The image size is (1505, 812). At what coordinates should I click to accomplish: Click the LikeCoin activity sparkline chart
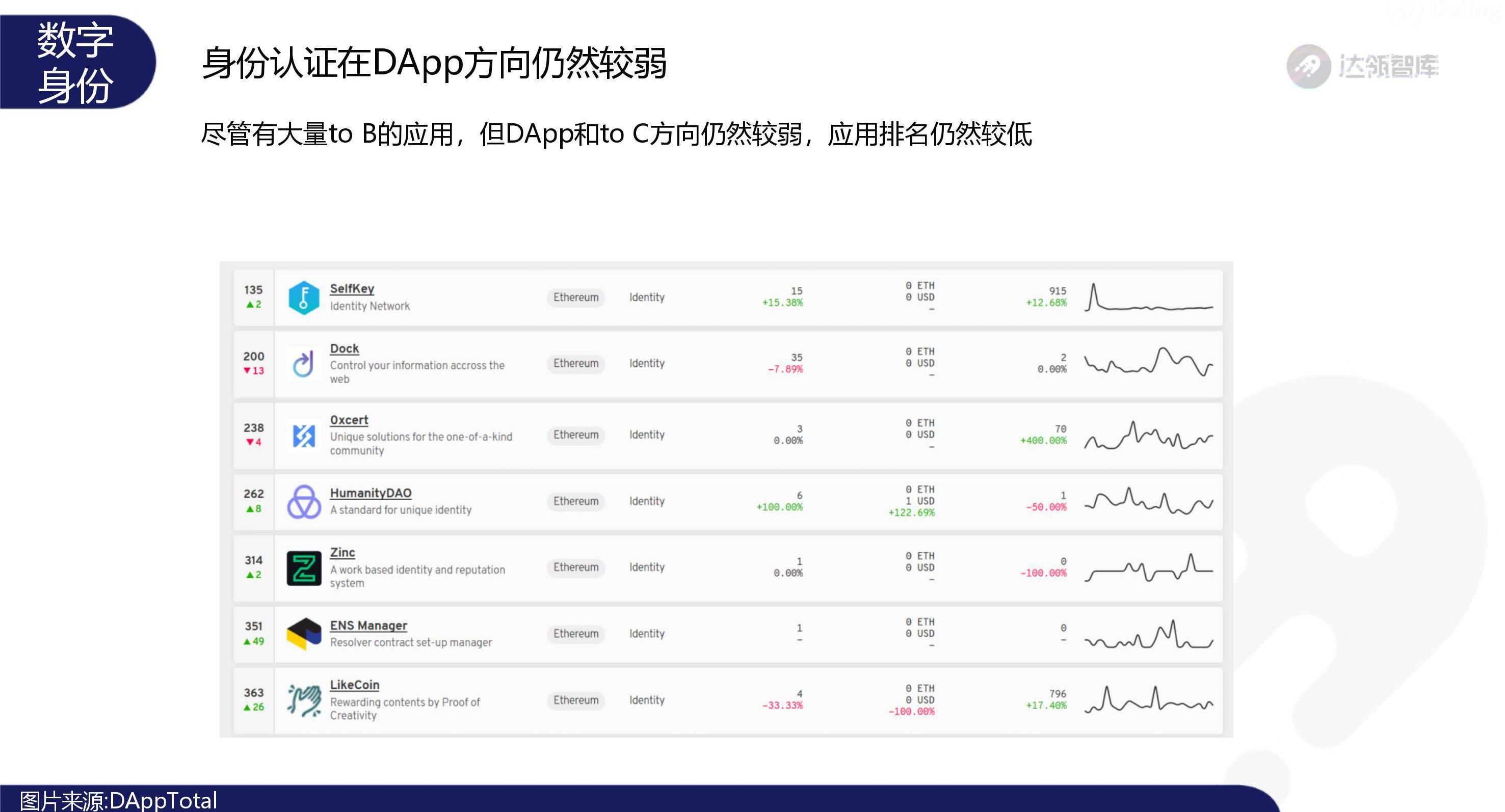(1148, 700)
